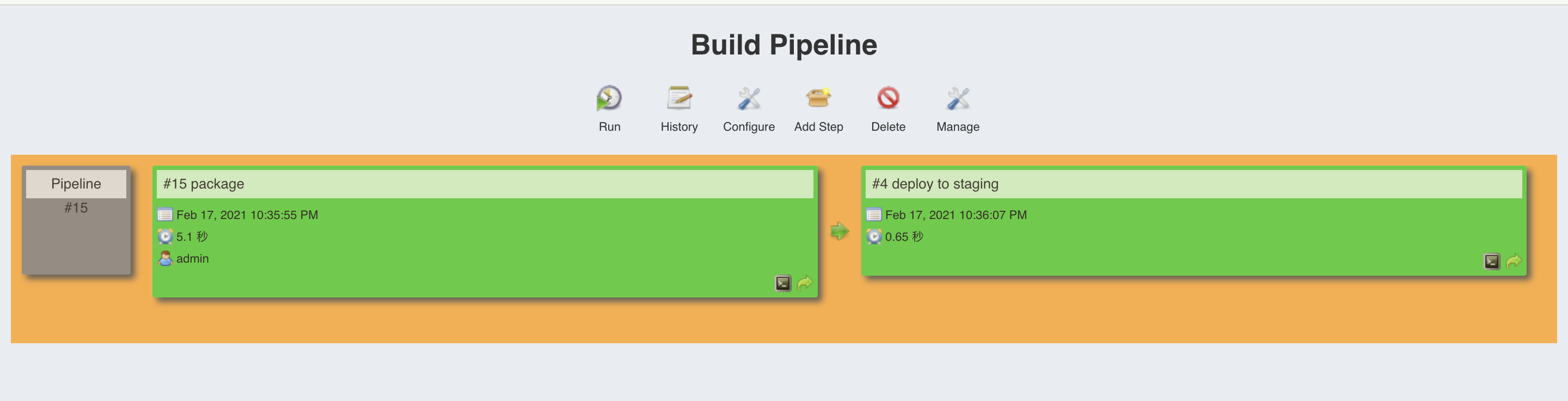Click the green arrow between stages
Image resolution: width=1568 pixels, height=401 pixels.
point(840,231)
